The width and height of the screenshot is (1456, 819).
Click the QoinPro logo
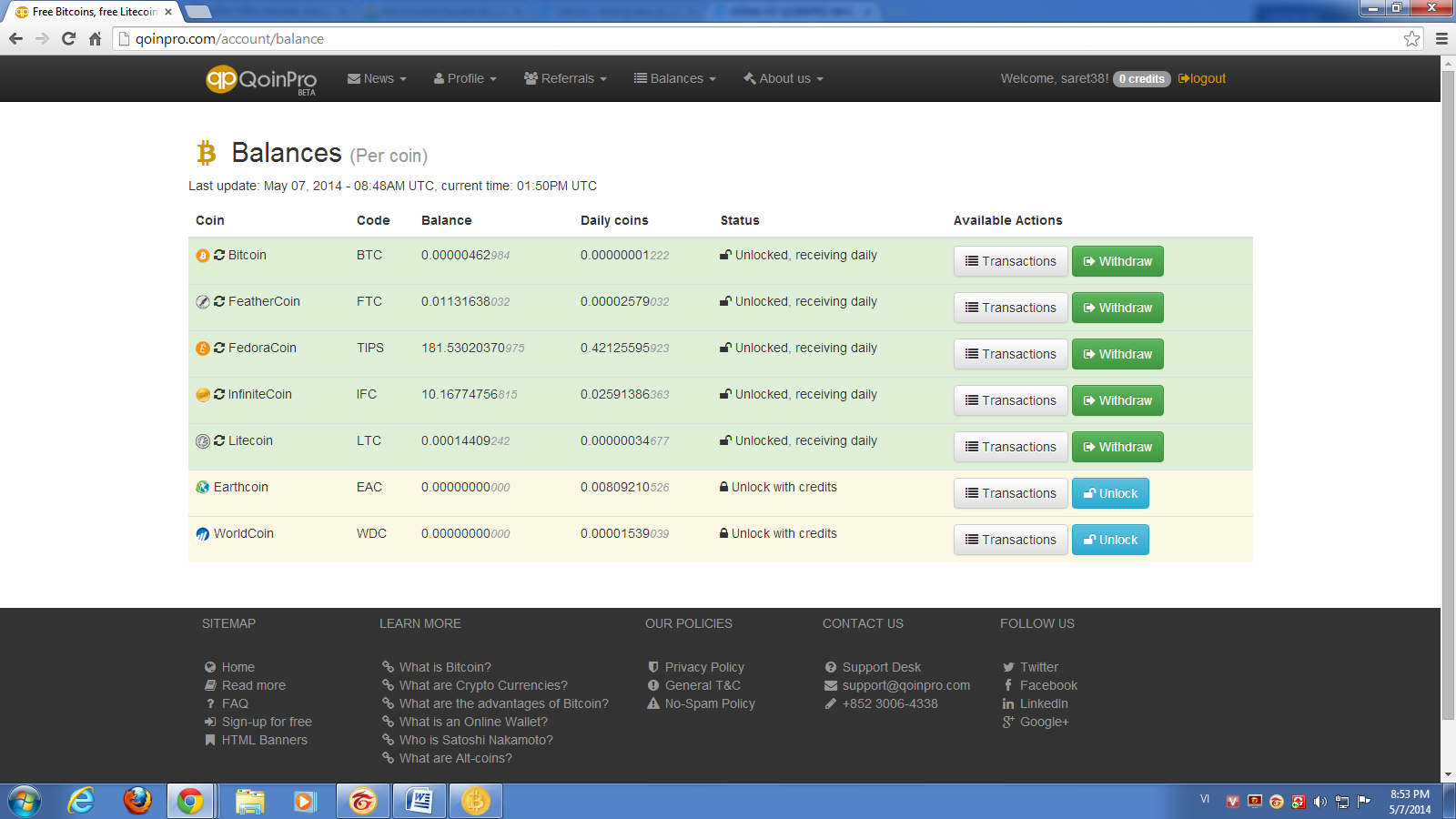261,80
